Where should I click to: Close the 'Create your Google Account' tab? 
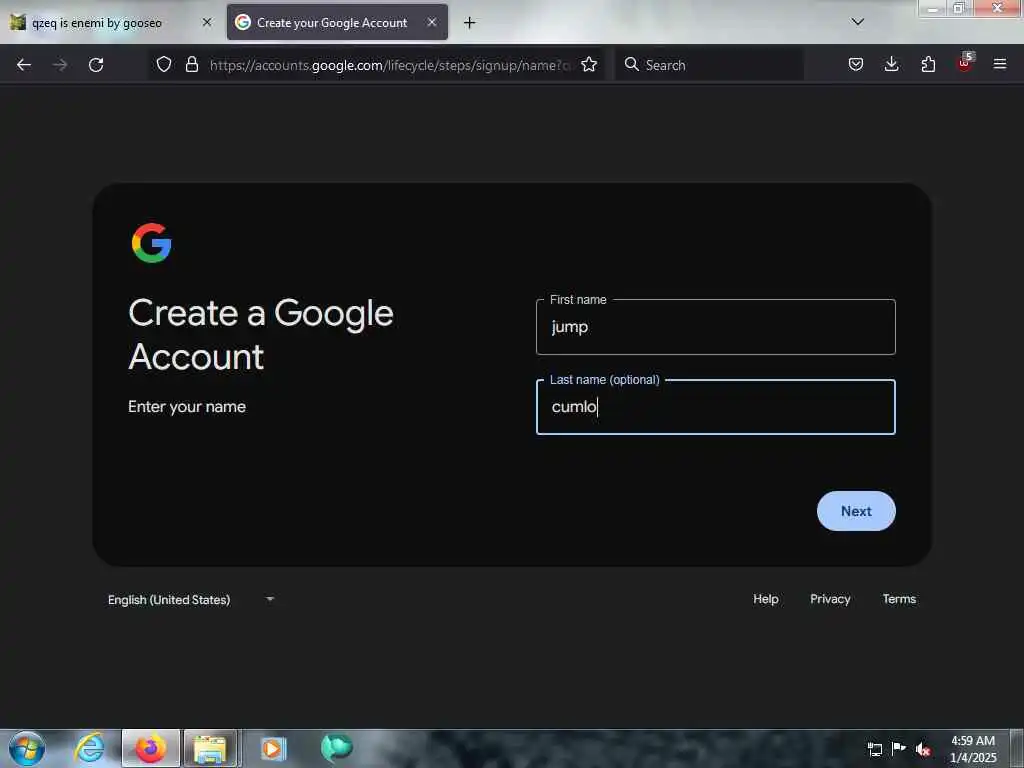[432, 22]
